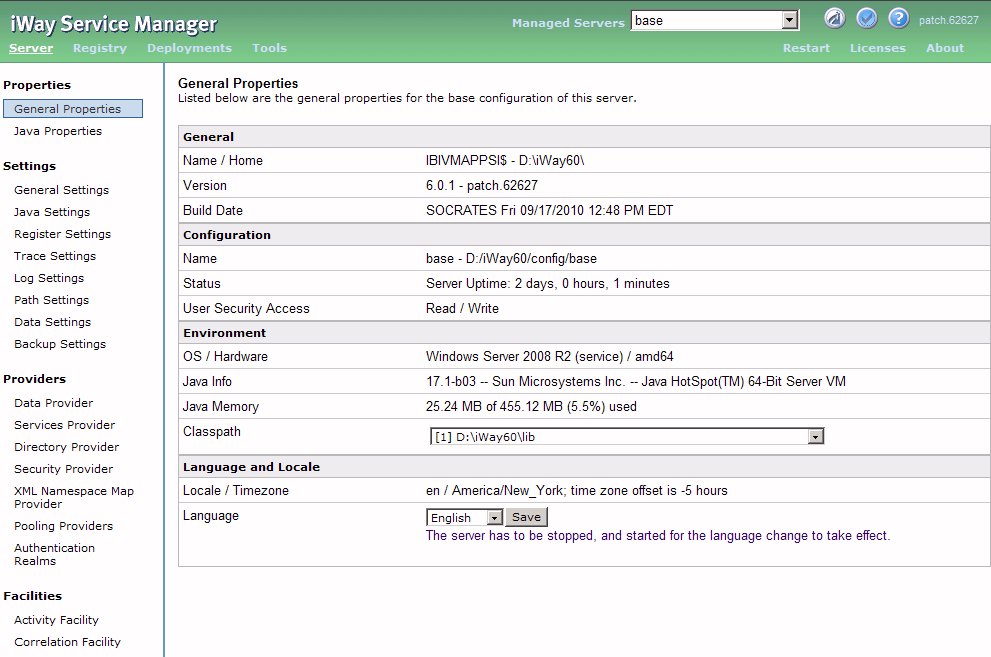Click Save next to the Language dropdown
Screen dimensions: 991x657
(x=526, y=517)
